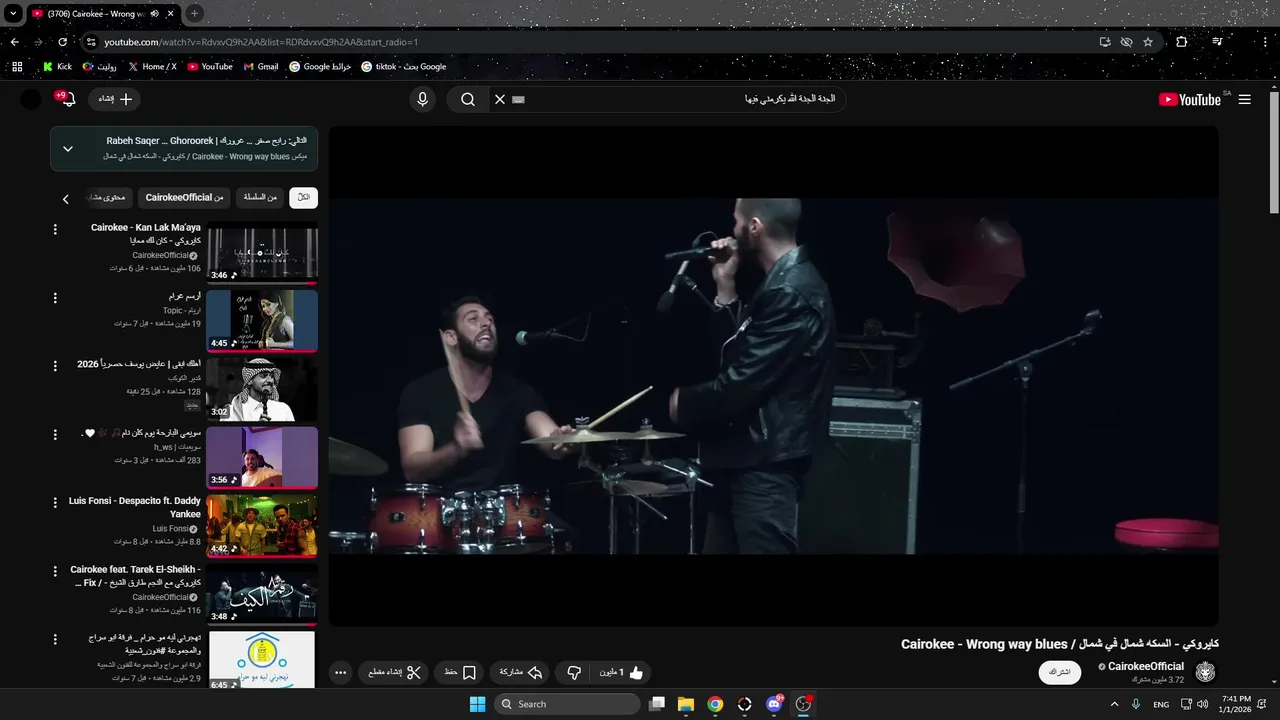Open options for Luis Fonsi - Despacito

tap(55, 503)
